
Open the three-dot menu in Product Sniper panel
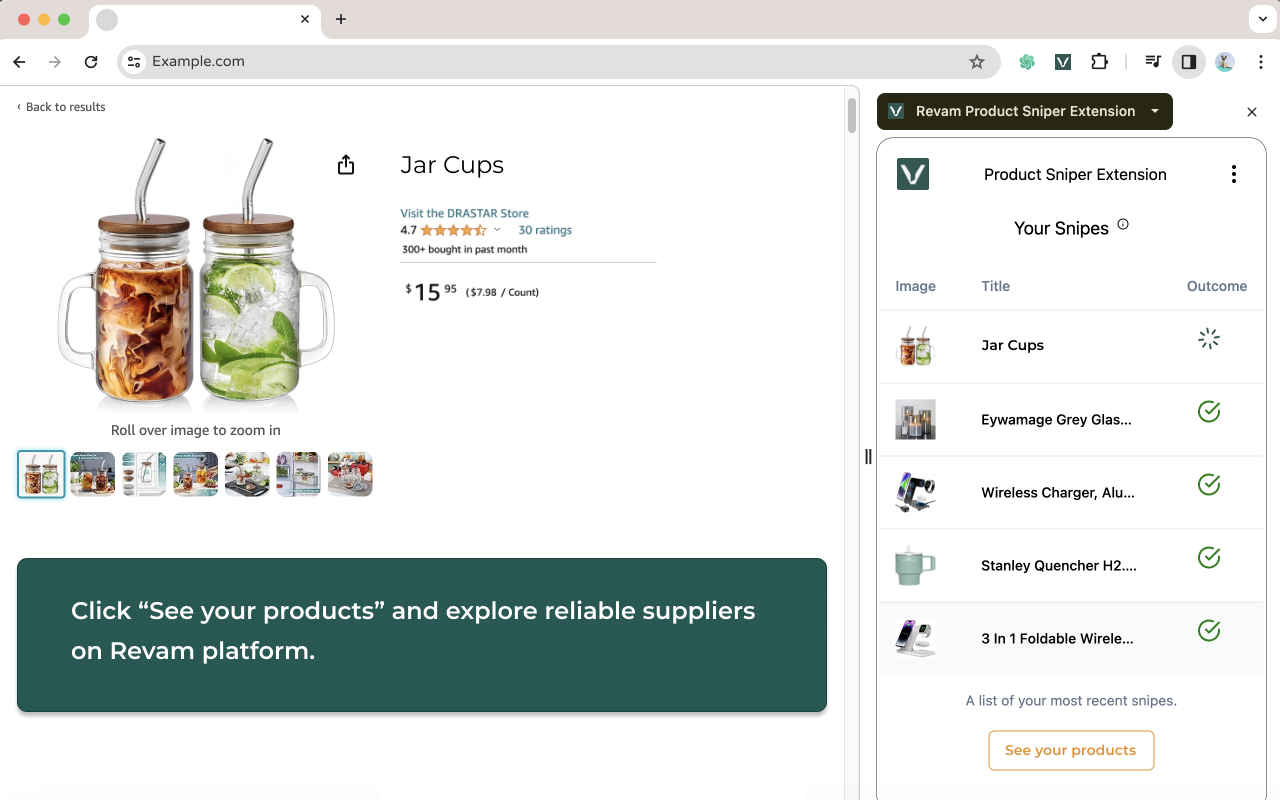click(1234, 173)
